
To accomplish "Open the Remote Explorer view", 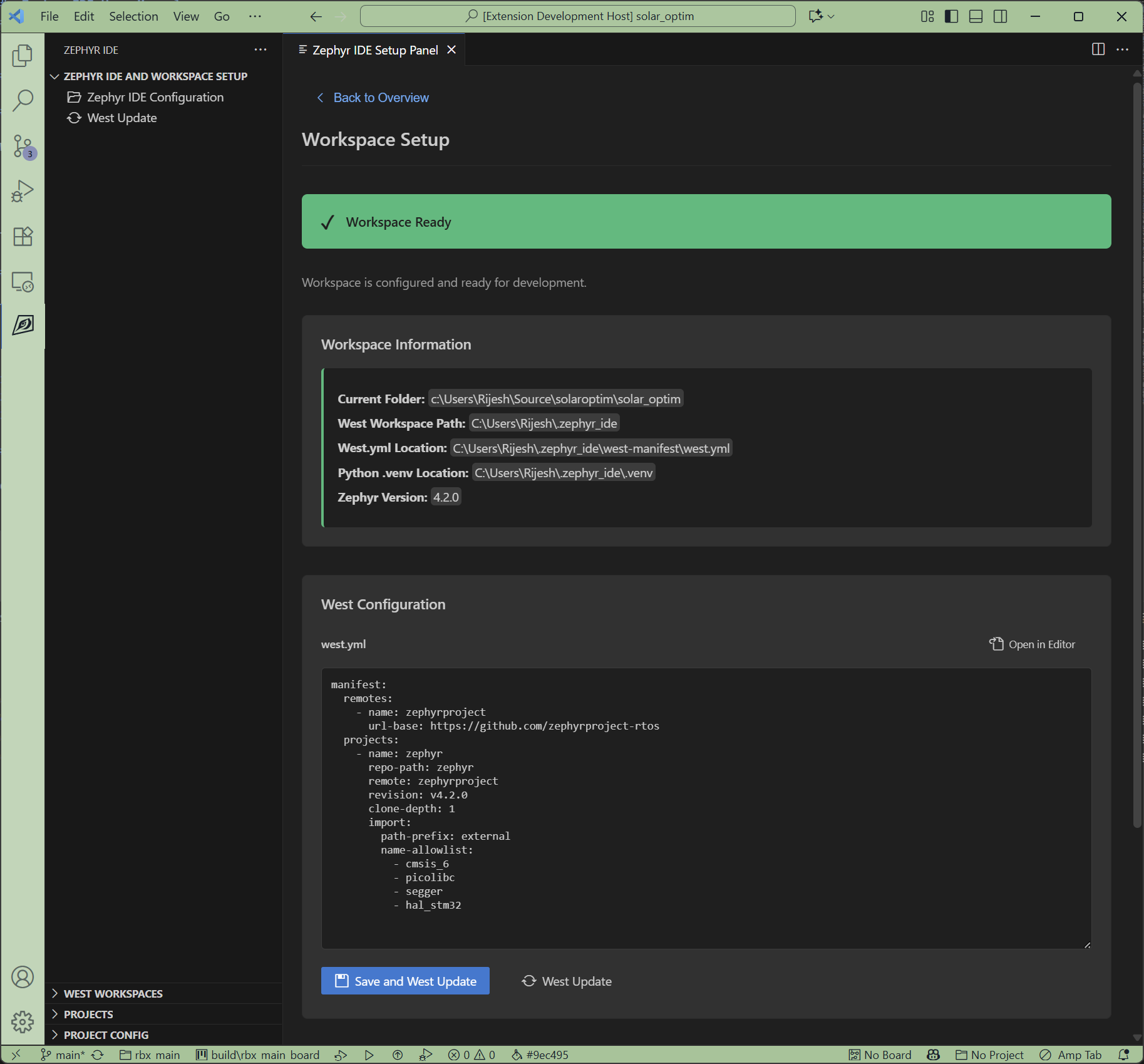I will click(x=23, y=282).
